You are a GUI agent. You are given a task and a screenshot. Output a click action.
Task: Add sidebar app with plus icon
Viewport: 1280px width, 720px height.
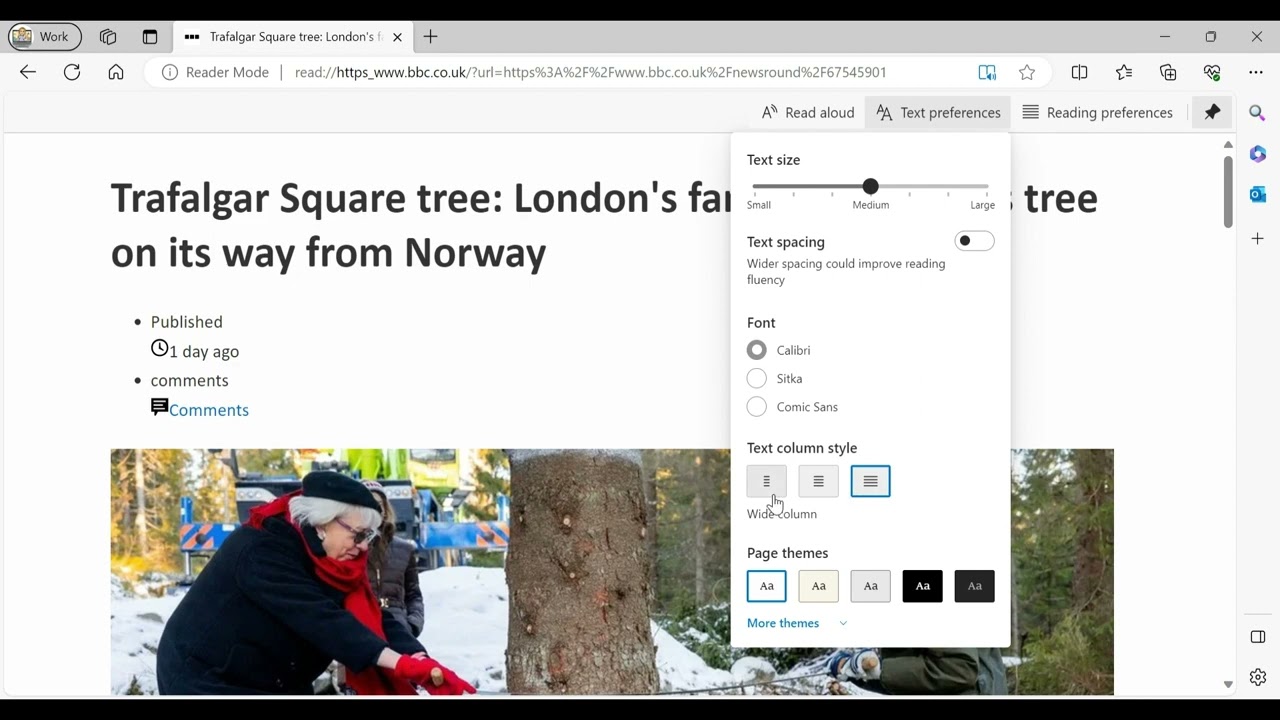[1258, 238]
